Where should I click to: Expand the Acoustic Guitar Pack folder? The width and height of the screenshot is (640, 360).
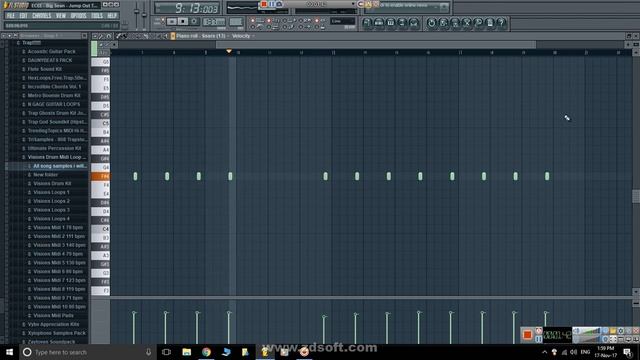[x=51, y=51]
